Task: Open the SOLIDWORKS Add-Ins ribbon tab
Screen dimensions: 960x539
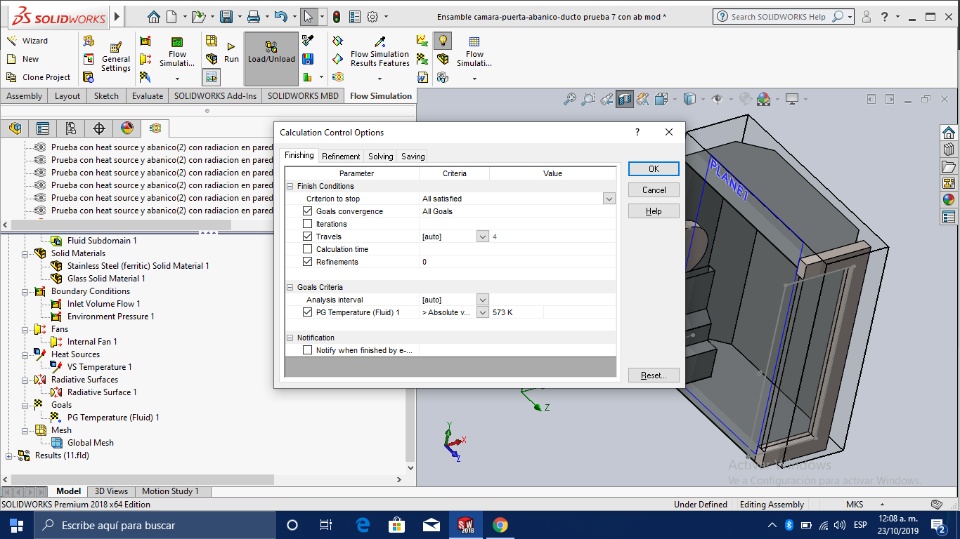Action: point(215,96)
